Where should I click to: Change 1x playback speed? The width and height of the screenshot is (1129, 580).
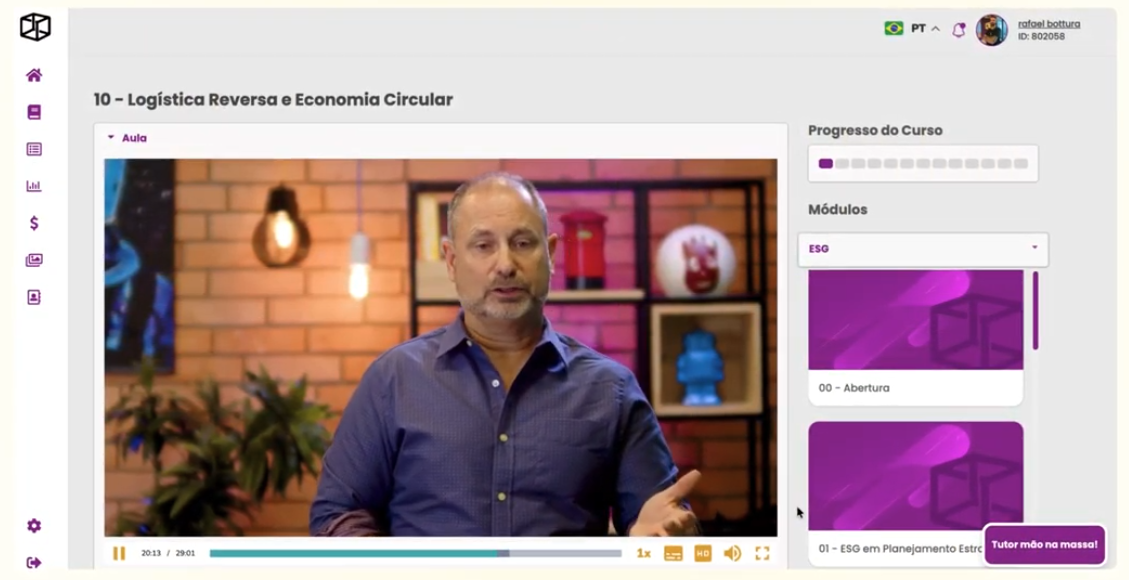coord(644,553)
